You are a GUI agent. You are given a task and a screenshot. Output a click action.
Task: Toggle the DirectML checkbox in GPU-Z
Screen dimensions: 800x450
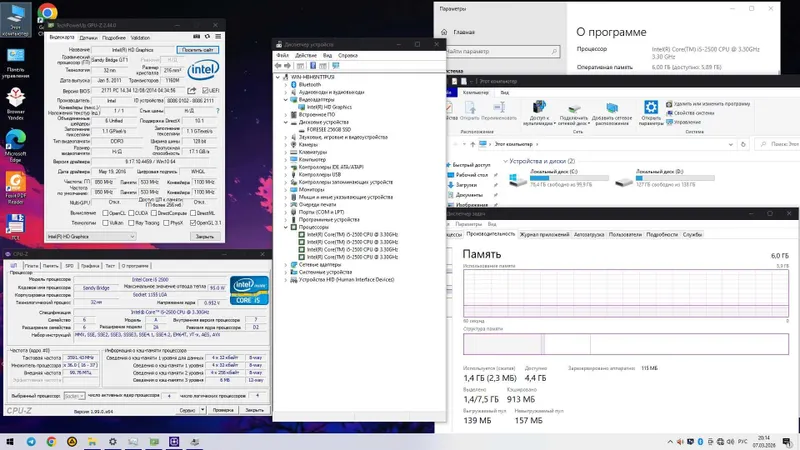[x=193, y=213]
